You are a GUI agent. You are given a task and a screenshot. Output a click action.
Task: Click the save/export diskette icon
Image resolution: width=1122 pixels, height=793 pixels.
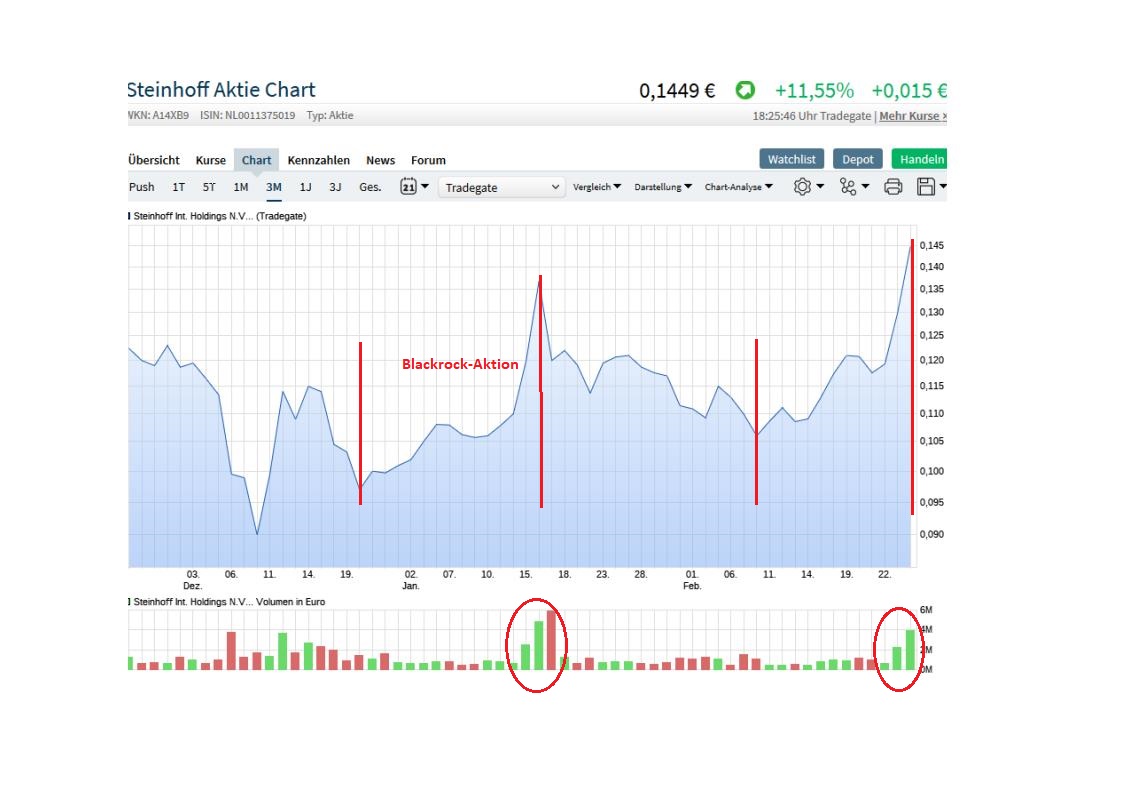(x=926, y=187)
